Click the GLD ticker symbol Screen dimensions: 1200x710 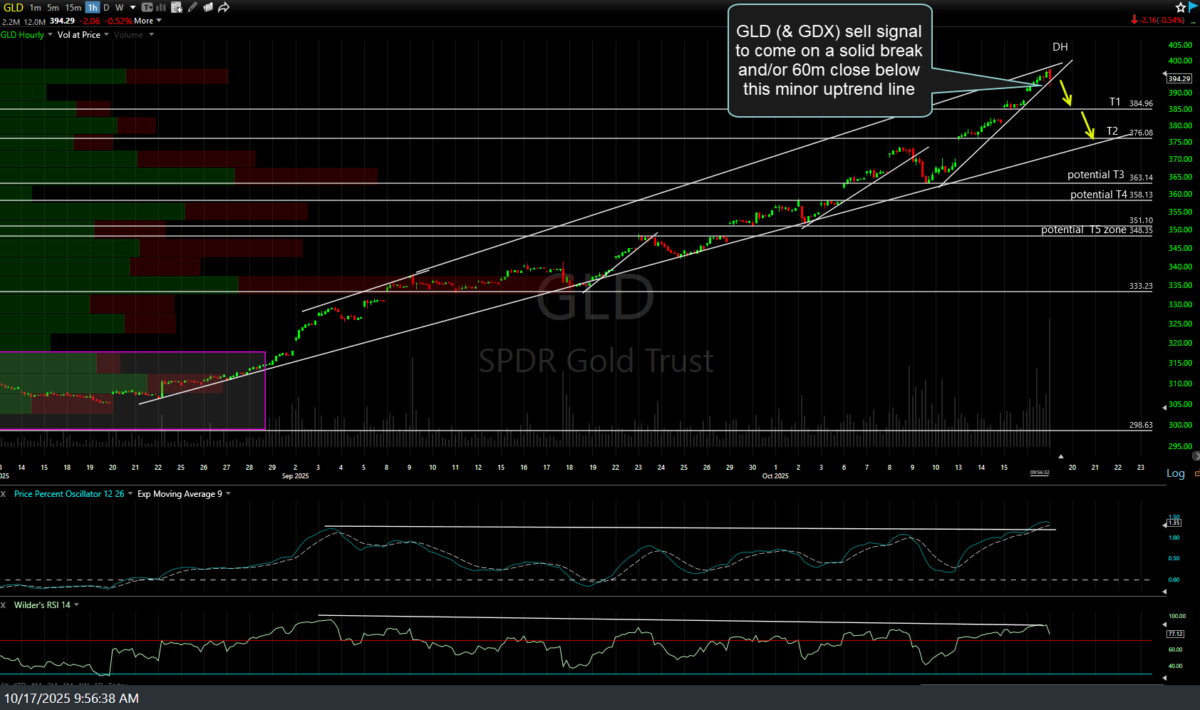[12, 7]
